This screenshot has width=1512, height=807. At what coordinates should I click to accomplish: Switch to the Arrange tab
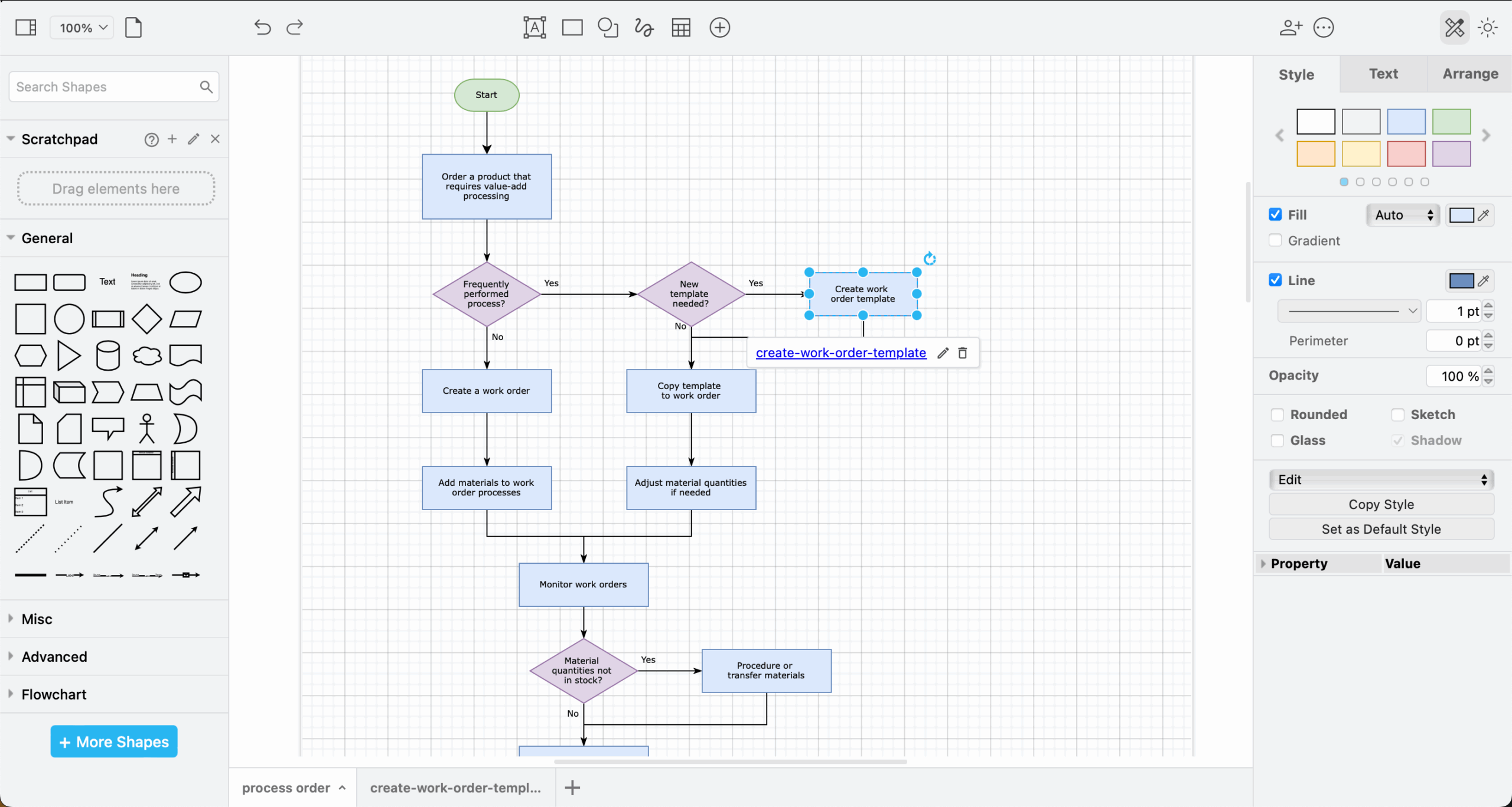pyautogui.click(x=1469, y=73)
